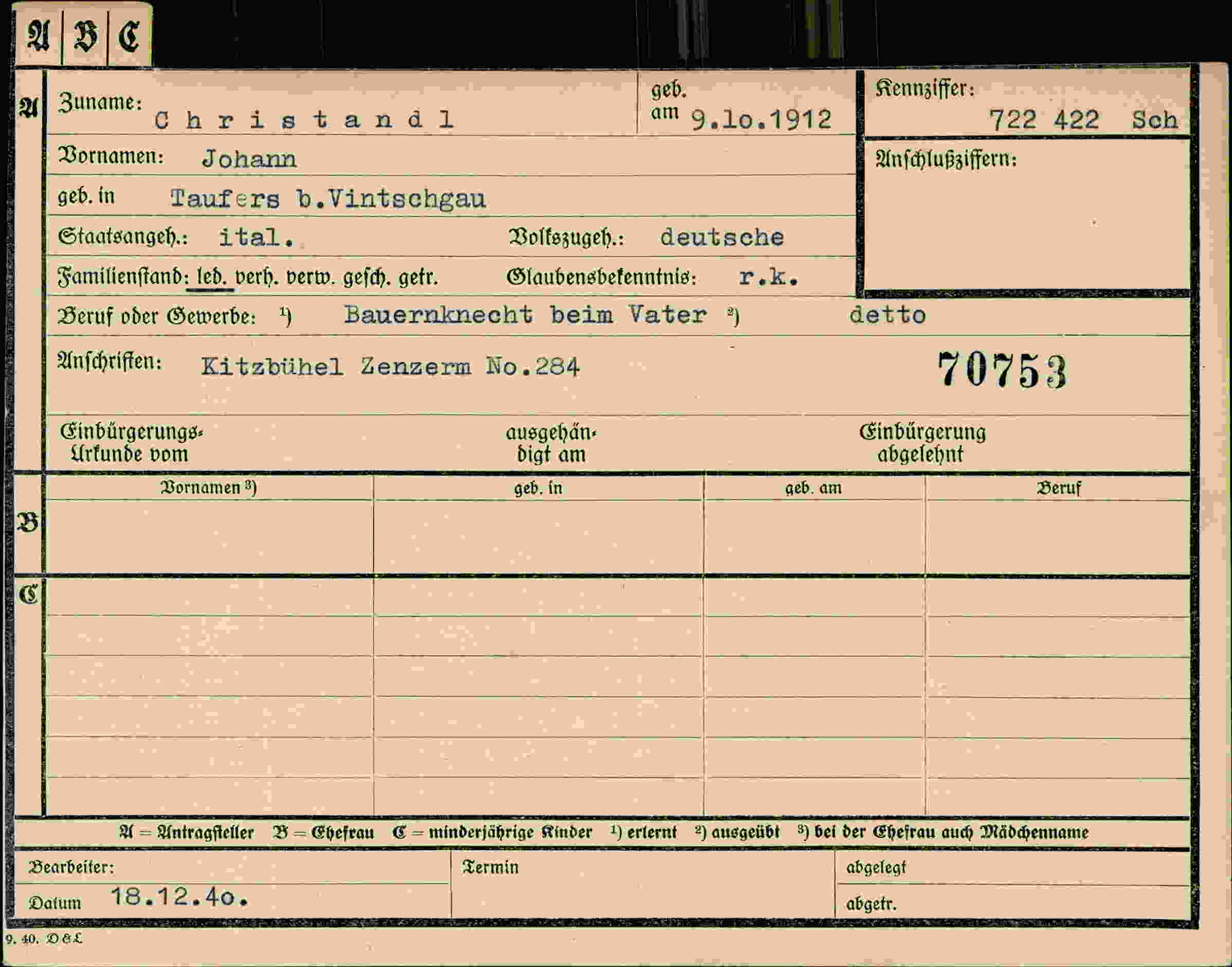The height and width of the screenshot is (967, 1232).
Task: Click the 'Anschriften:' label
Action: pyautogui.click(x=109, y=361)
